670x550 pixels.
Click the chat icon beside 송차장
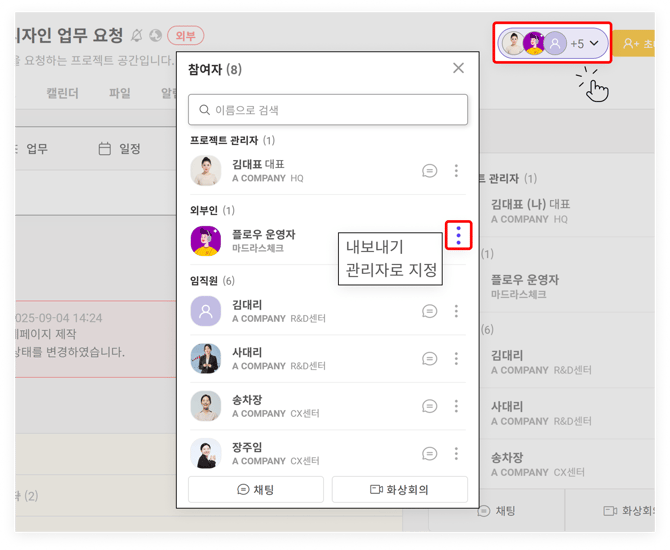coord(429,406)
